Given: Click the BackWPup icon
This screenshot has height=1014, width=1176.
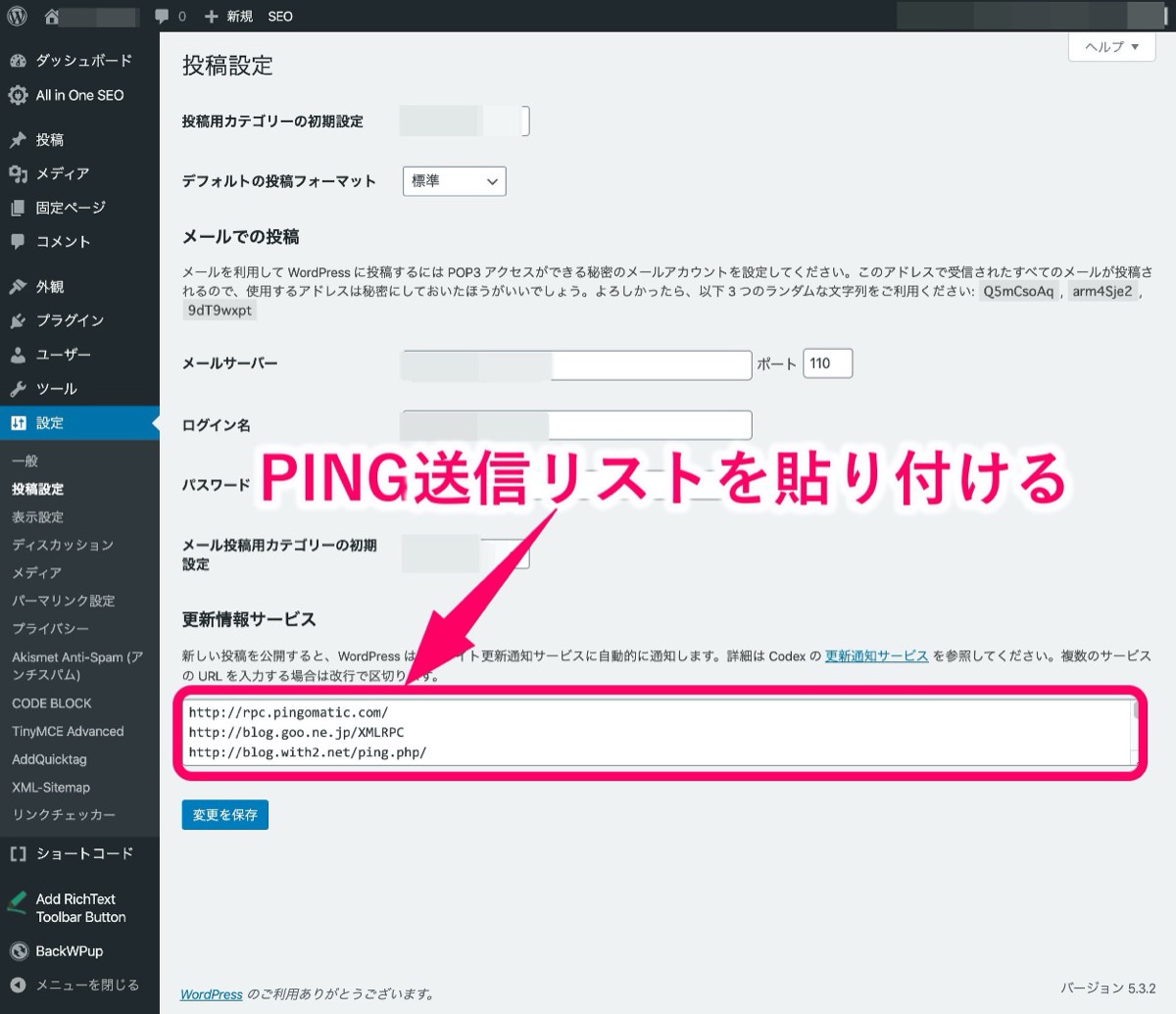Looking at the screenshot, I should pyautogui.click(x=18, y=951).
